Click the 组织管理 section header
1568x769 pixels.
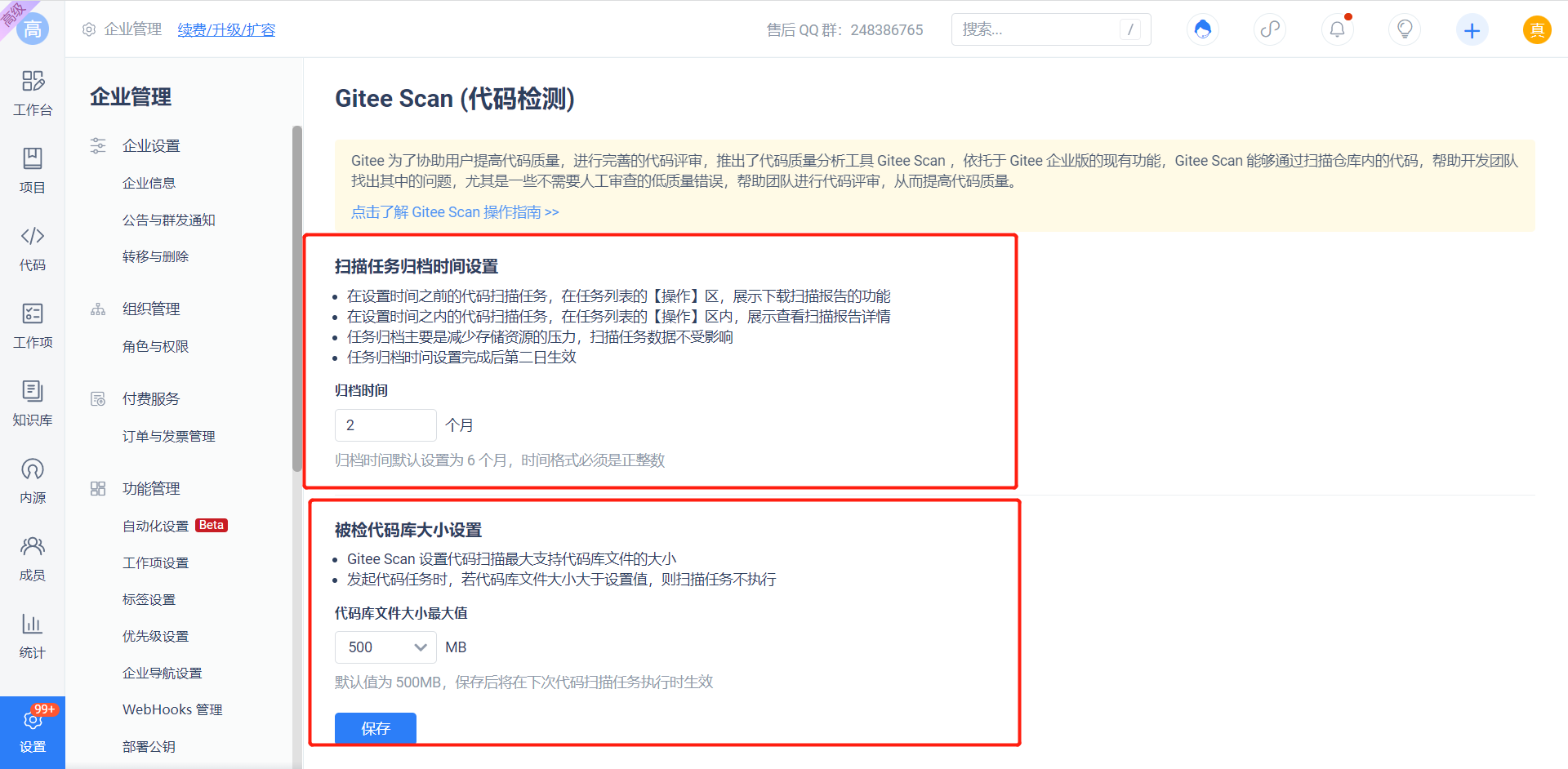pos(151,309)
